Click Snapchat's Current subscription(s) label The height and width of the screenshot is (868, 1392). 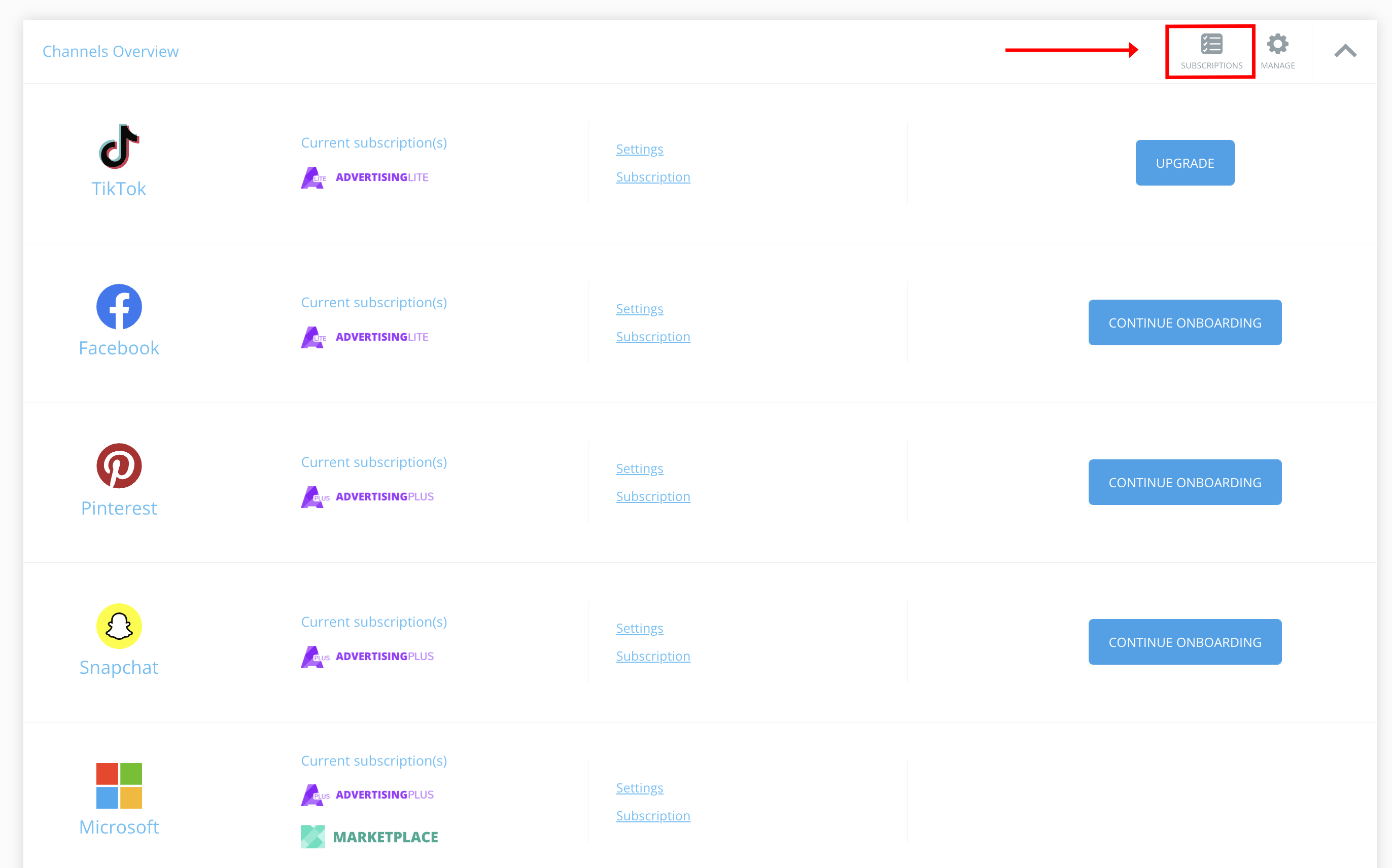pyautogui.click(x=374, y=621)
